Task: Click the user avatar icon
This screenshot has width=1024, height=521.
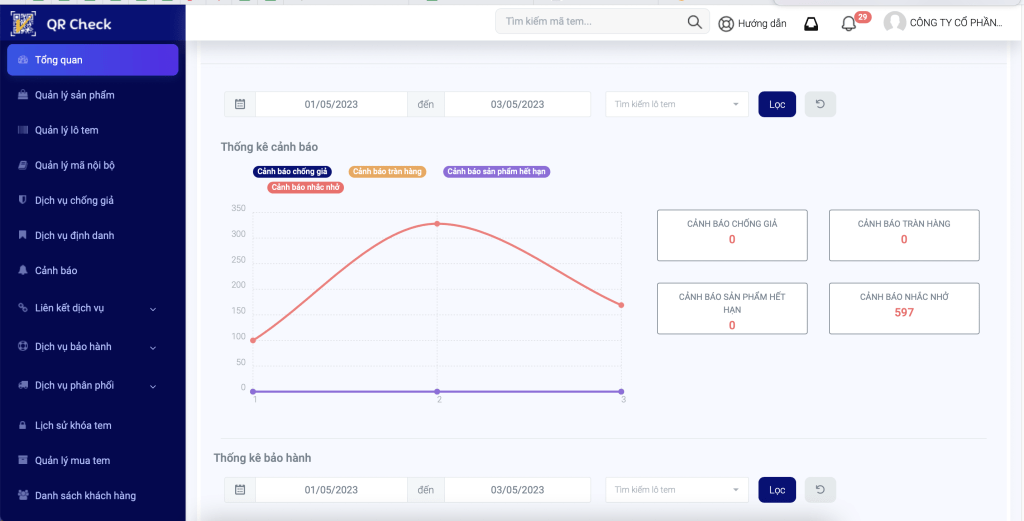Action: coord(895,23)
